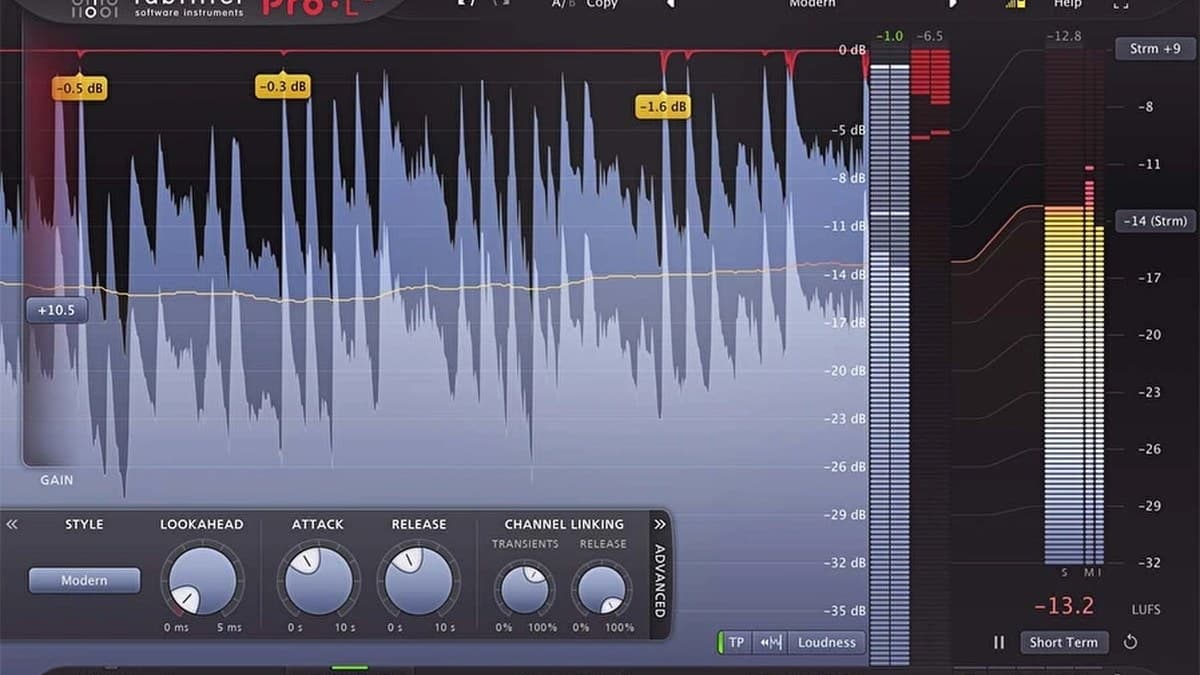Screen dimensions: 1200x675
Task: Click the -14 (Strm) target marker
Action: point(1155,221)
